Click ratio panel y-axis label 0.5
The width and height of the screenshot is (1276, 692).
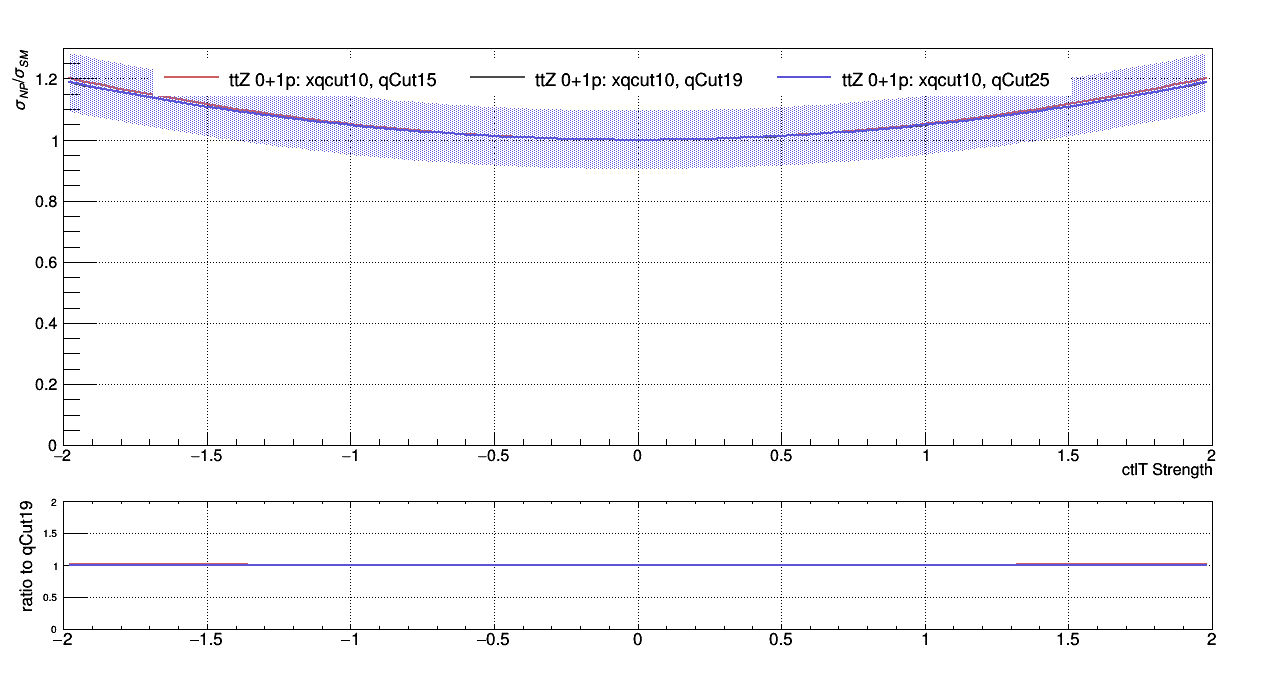(52, 597)
